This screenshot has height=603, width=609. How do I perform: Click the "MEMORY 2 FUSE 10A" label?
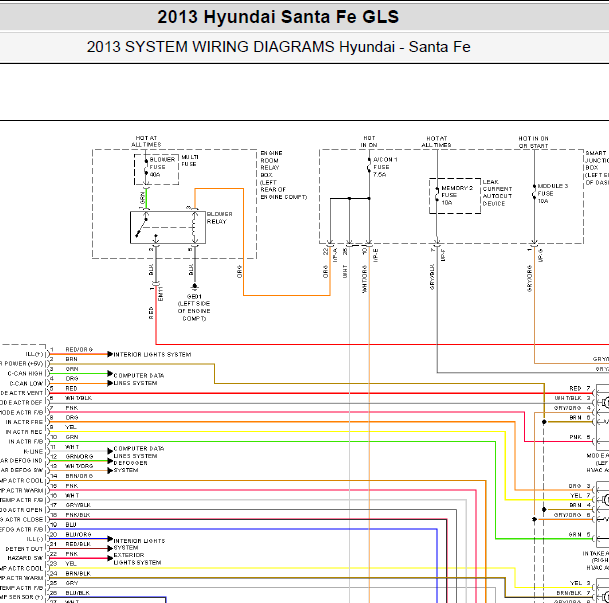click(x=457, y=195)
